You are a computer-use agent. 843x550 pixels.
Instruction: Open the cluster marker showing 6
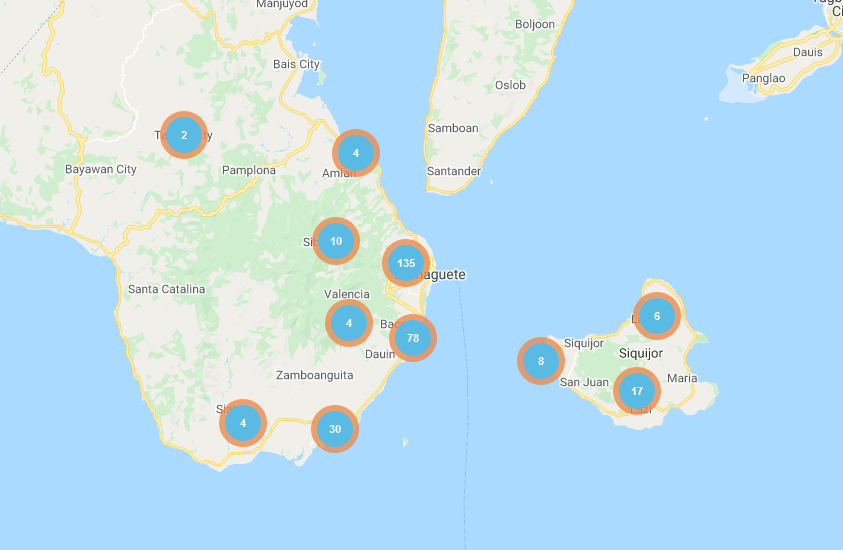coord(657,316)
